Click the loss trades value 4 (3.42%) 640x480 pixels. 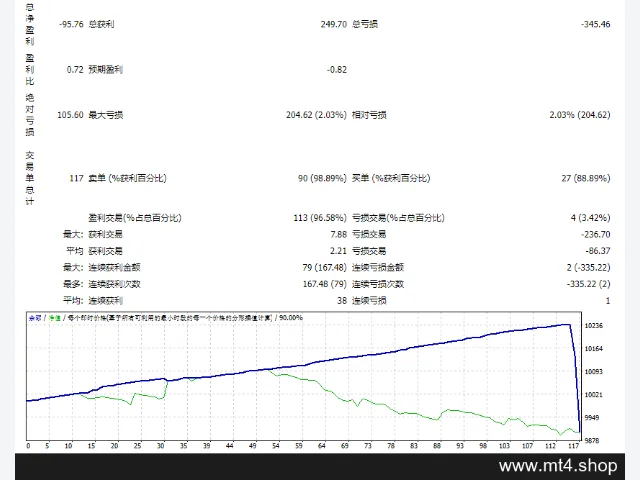click(x=591, y=218)
